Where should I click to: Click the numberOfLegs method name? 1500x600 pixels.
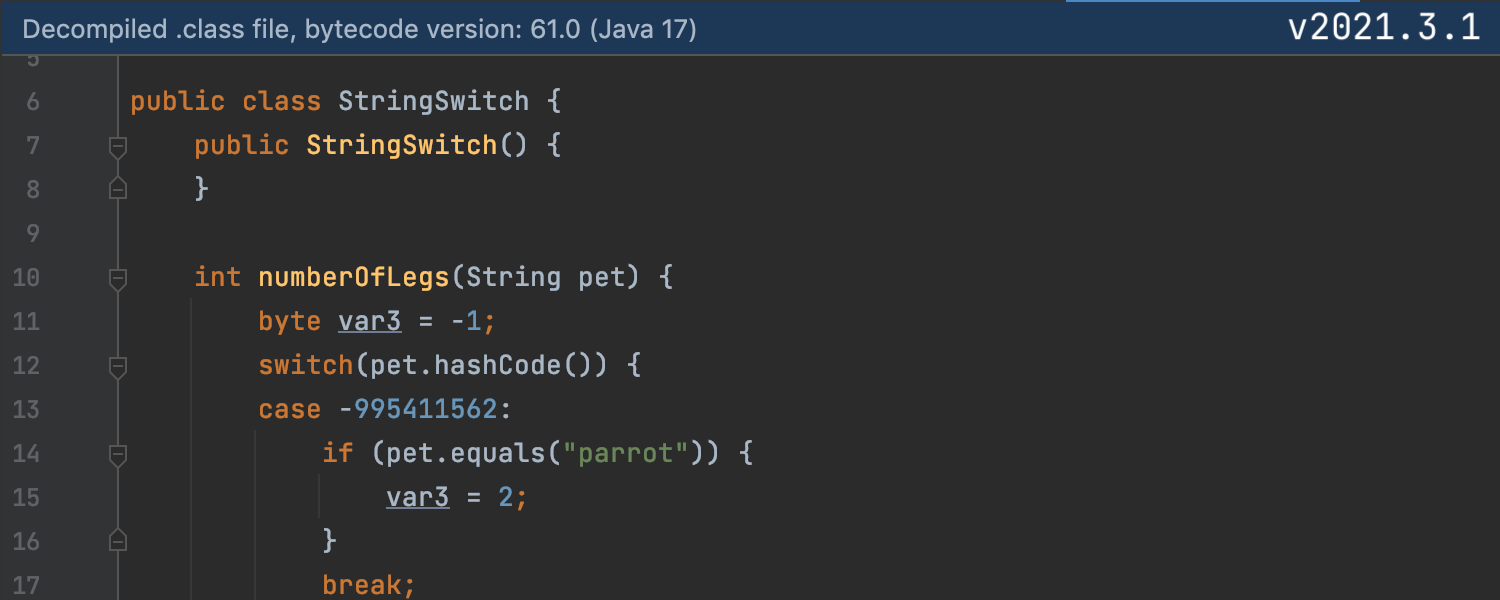pos(354,277)
